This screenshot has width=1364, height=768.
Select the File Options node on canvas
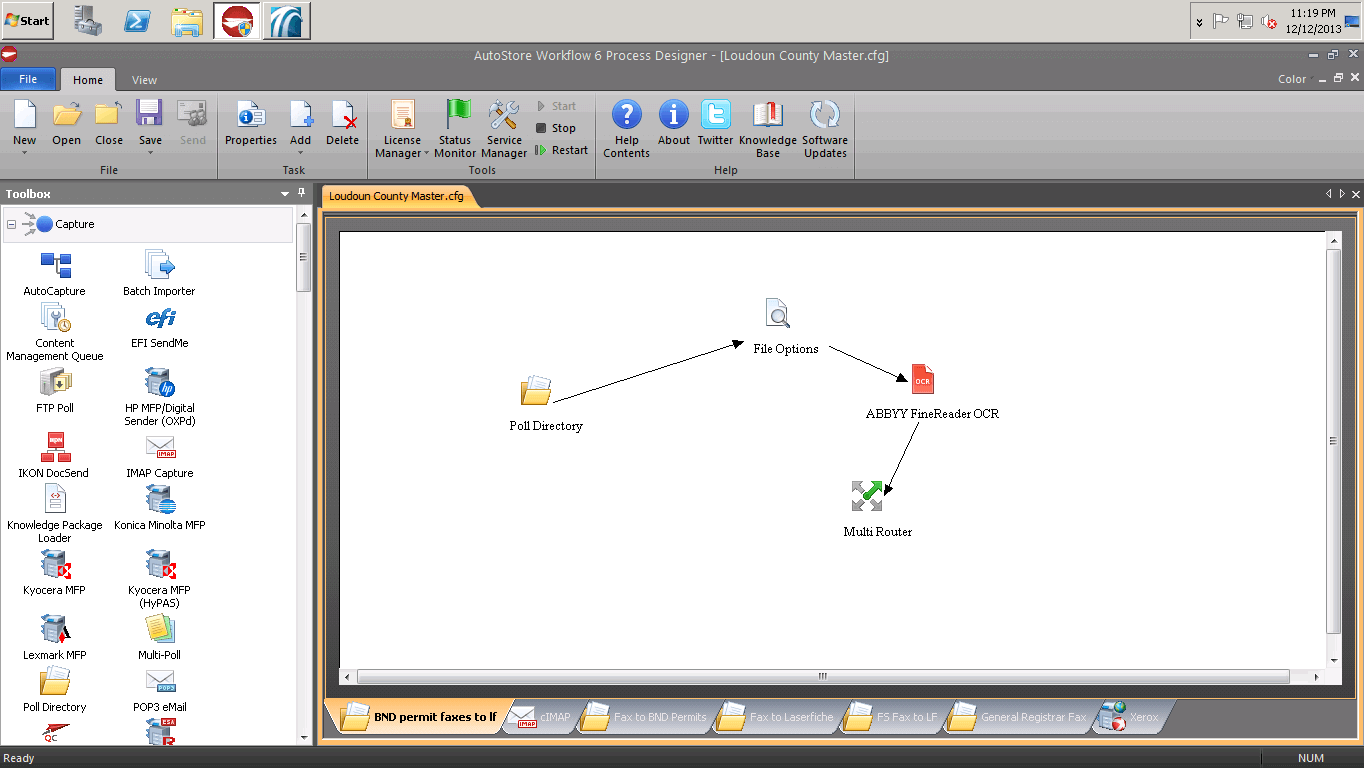click(785, 327)
